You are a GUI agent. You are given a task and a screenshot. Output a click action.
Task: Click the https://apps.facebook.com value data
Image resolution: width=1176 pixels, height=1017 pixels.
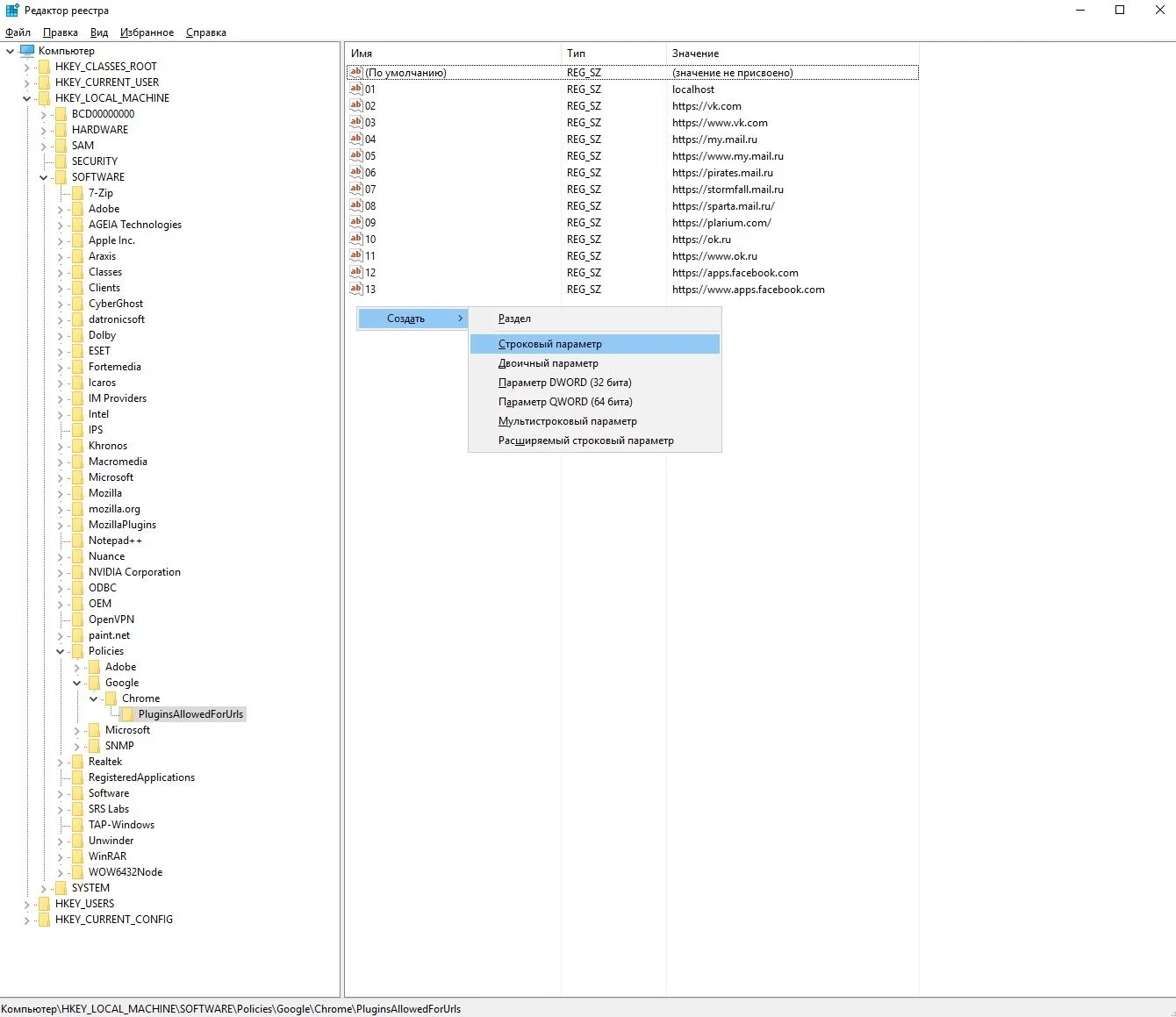pyautogui.click(x=735, y=273)
